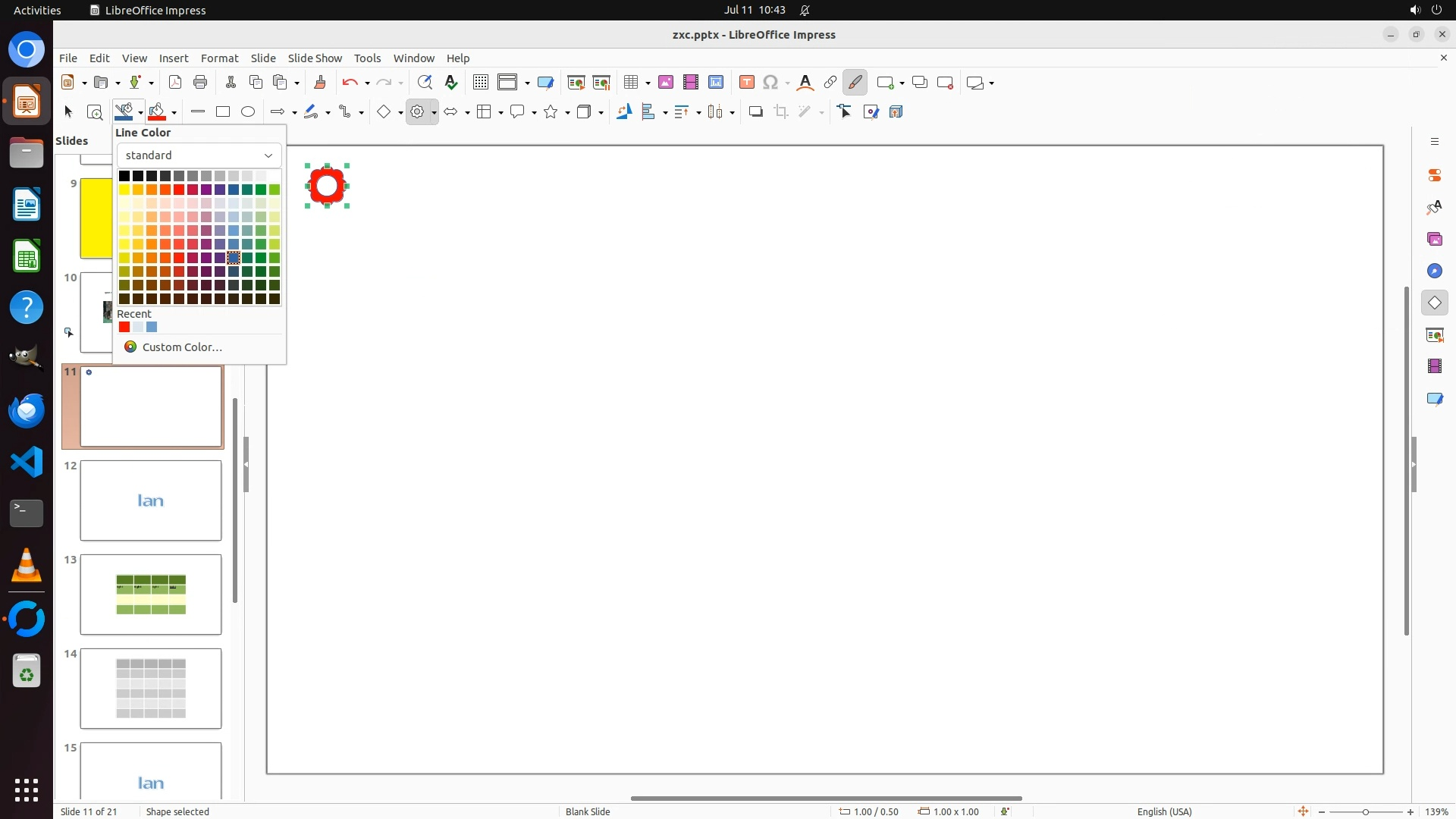1456x819 pixels.
Task: Click the Insert Table icon
Action: (x=630, y=83)
